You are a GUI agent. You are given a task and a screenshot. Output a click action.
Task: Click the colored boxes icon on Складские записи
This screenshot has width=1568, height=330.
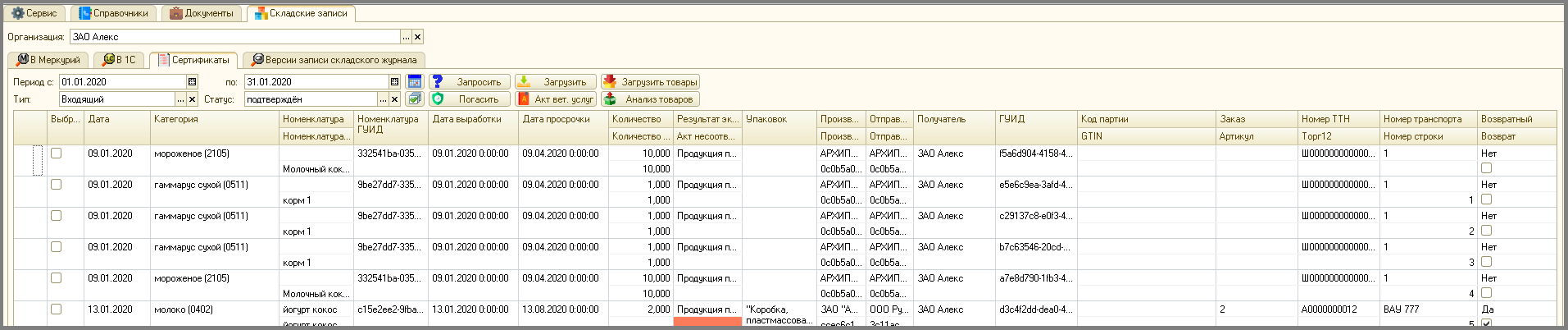click(261, 13)
